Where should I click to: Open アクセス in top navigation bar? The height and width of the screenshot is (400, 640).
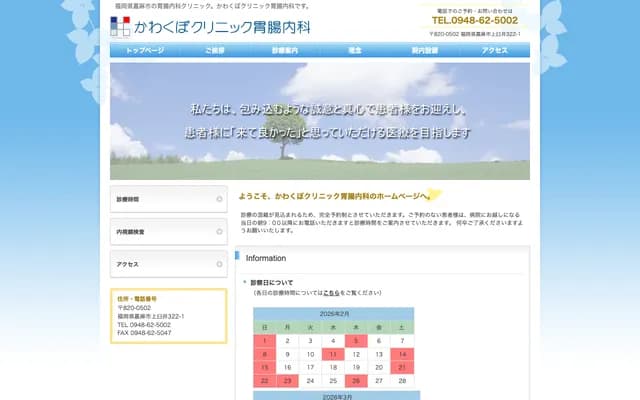[x=495, y=50]
